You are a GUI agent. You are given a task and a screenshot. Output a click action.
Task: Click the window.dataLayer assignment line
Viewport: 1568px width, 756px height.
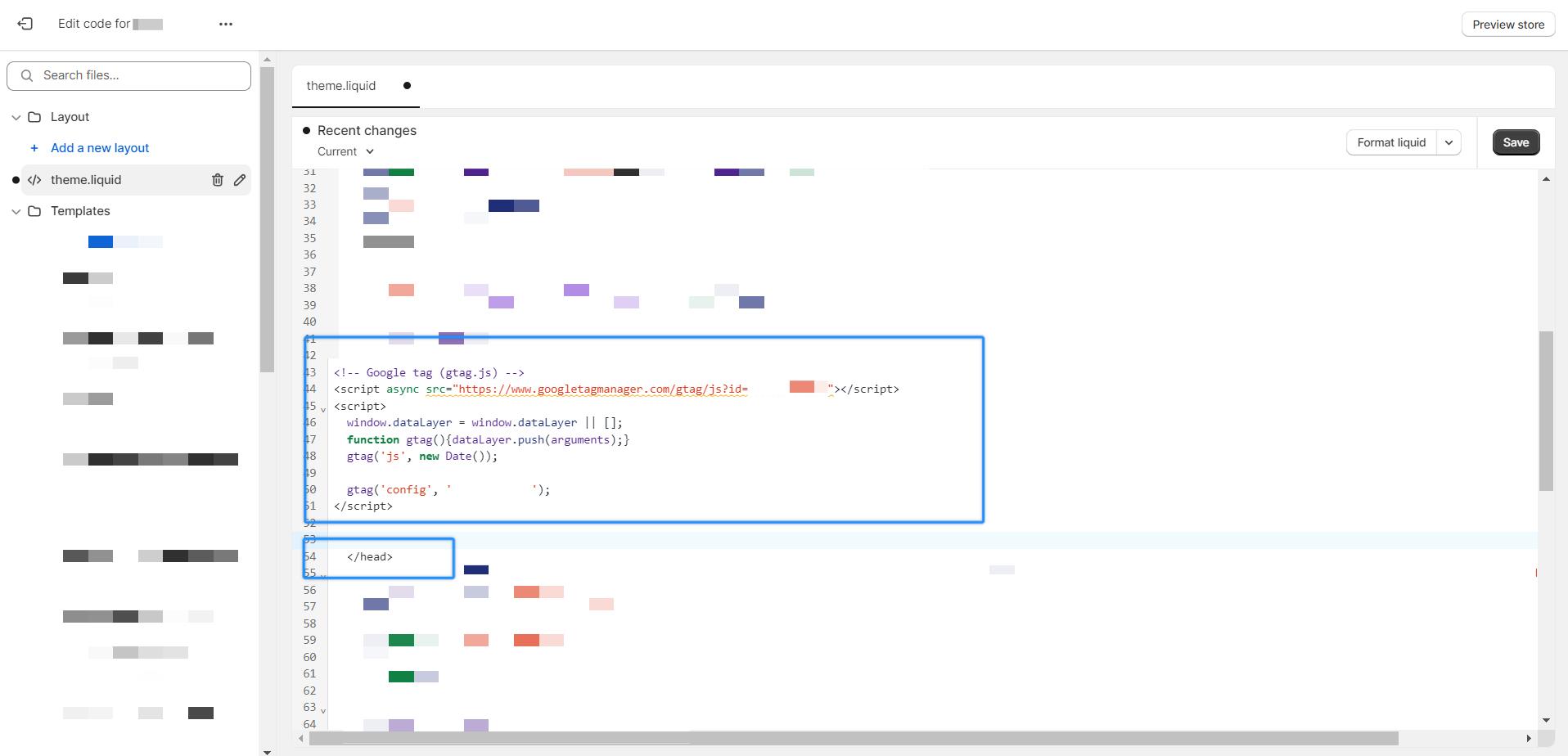coord(484,423)
